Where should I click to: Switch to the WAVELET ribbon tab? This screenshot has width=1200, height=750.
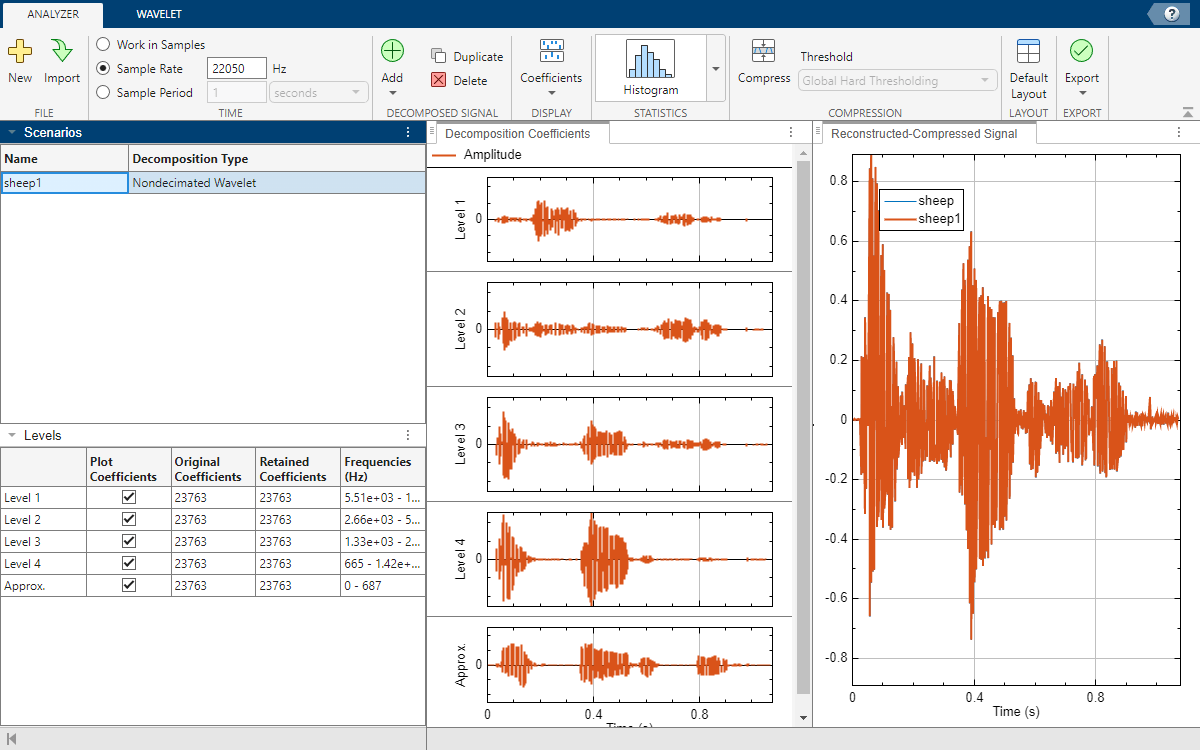[x=159, y=14]
